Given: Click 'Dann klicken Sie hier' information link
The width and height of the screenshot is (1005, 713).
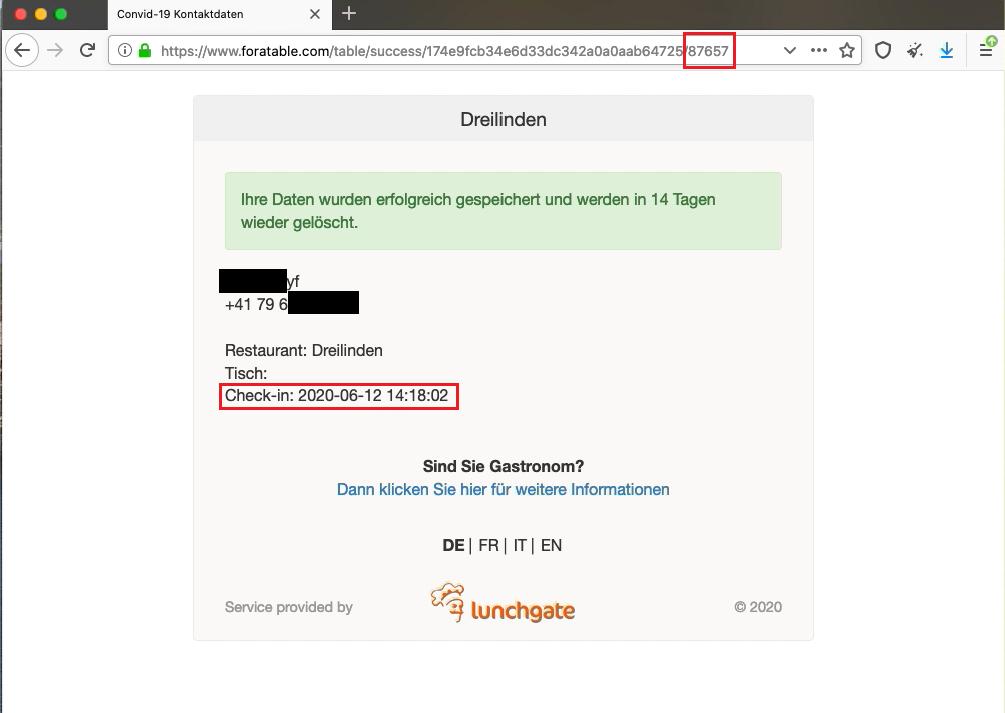Looking at the screenshot, I should click(x=503, y=489).
